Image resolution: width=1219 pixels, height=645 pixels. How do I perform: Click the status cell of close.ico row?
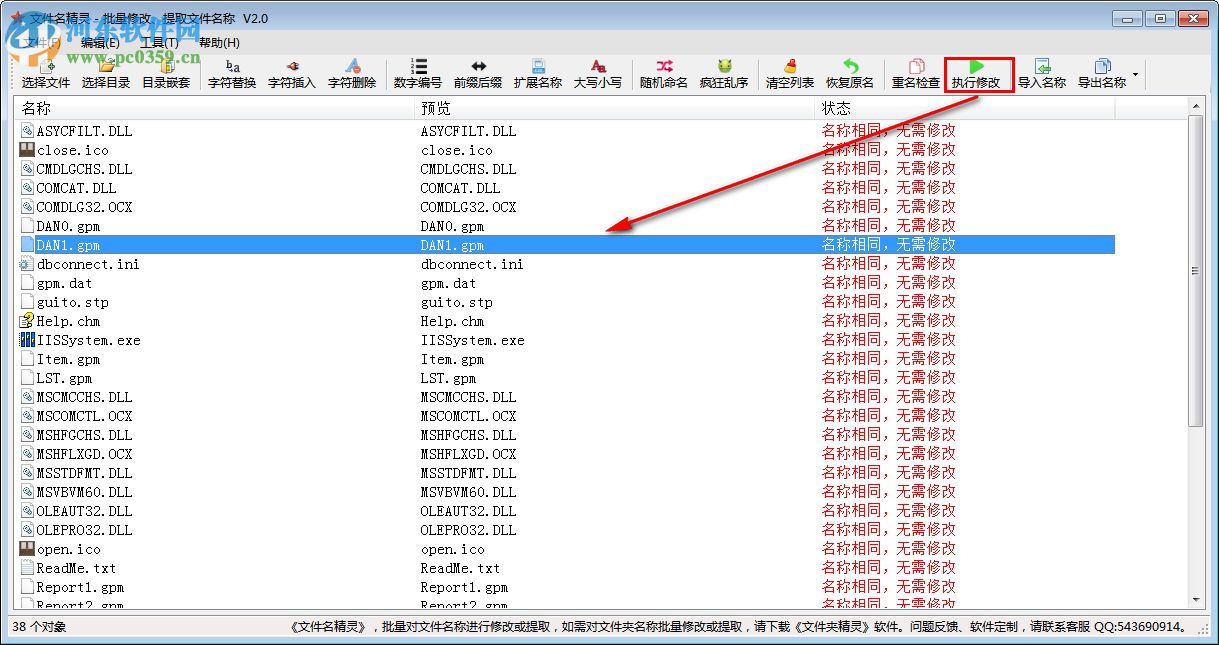coord(888,150)
